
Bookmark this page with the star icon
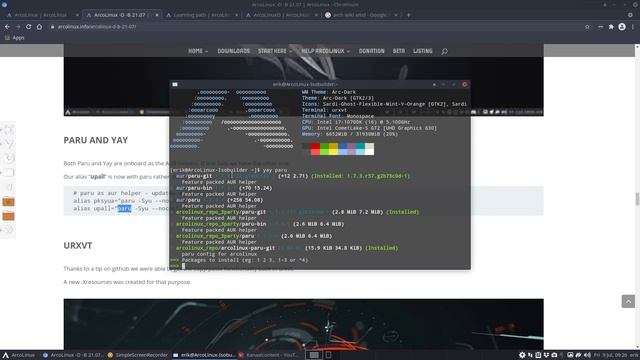coord(587,27)
